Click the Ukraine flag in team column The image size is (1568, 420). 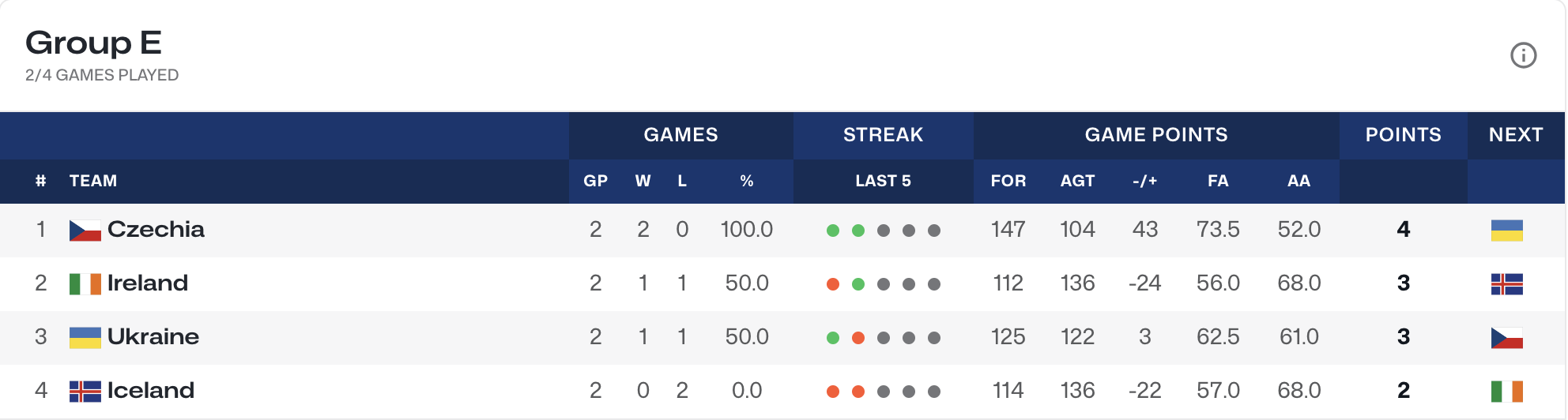[85, 338]
